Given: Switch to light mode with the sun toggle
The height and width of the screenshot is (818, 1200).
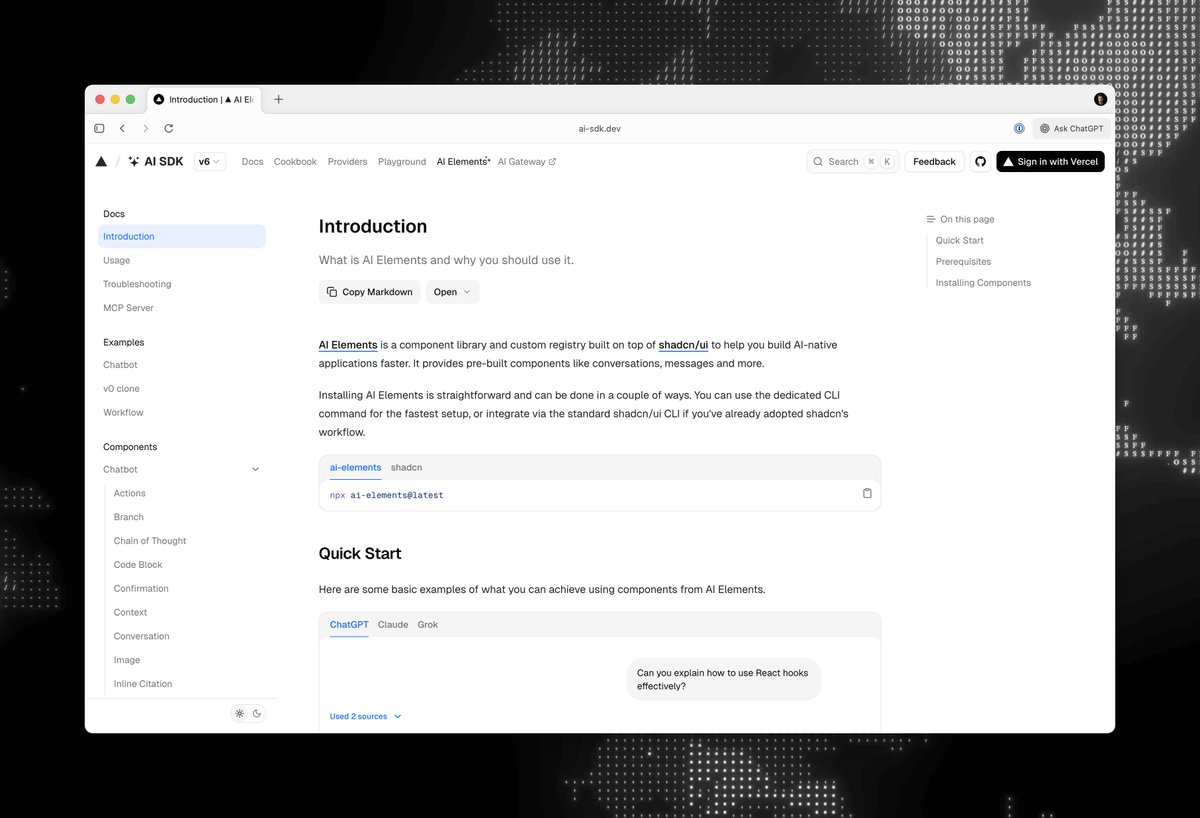Looking at the screenshot, I should pos(238,713).
